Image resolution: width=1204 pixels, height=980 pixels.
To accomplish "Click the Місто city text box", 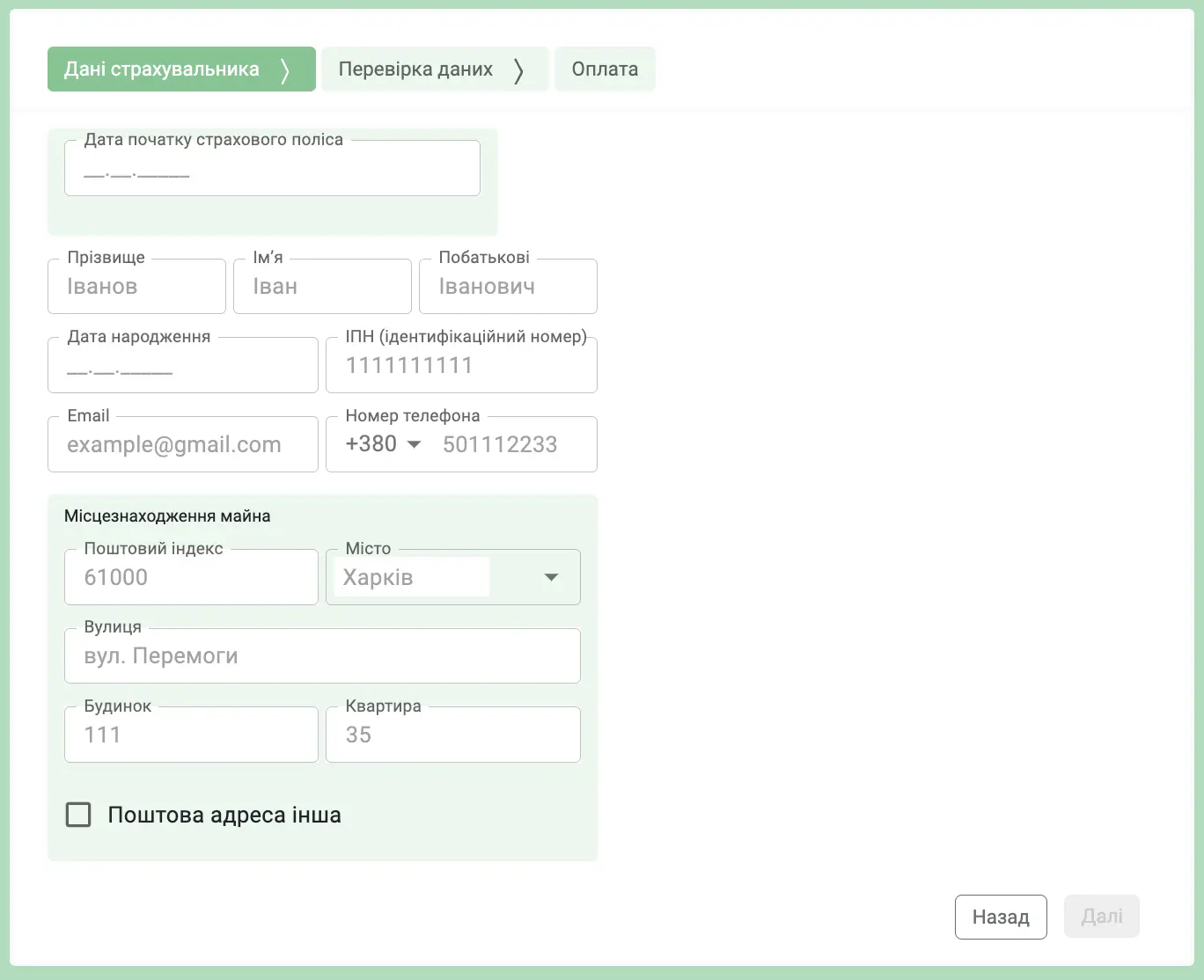I will pyautogui.click(x=412, y=578).
